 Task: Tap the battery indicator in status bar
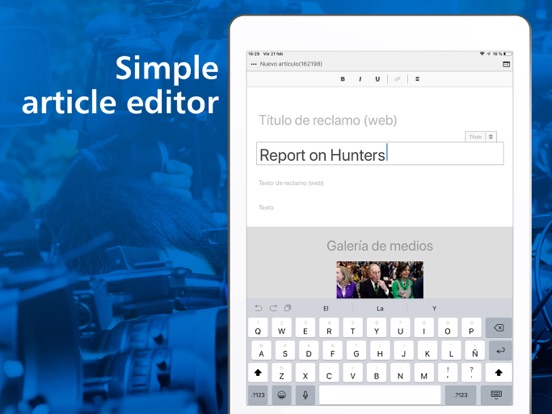(507, 54)
